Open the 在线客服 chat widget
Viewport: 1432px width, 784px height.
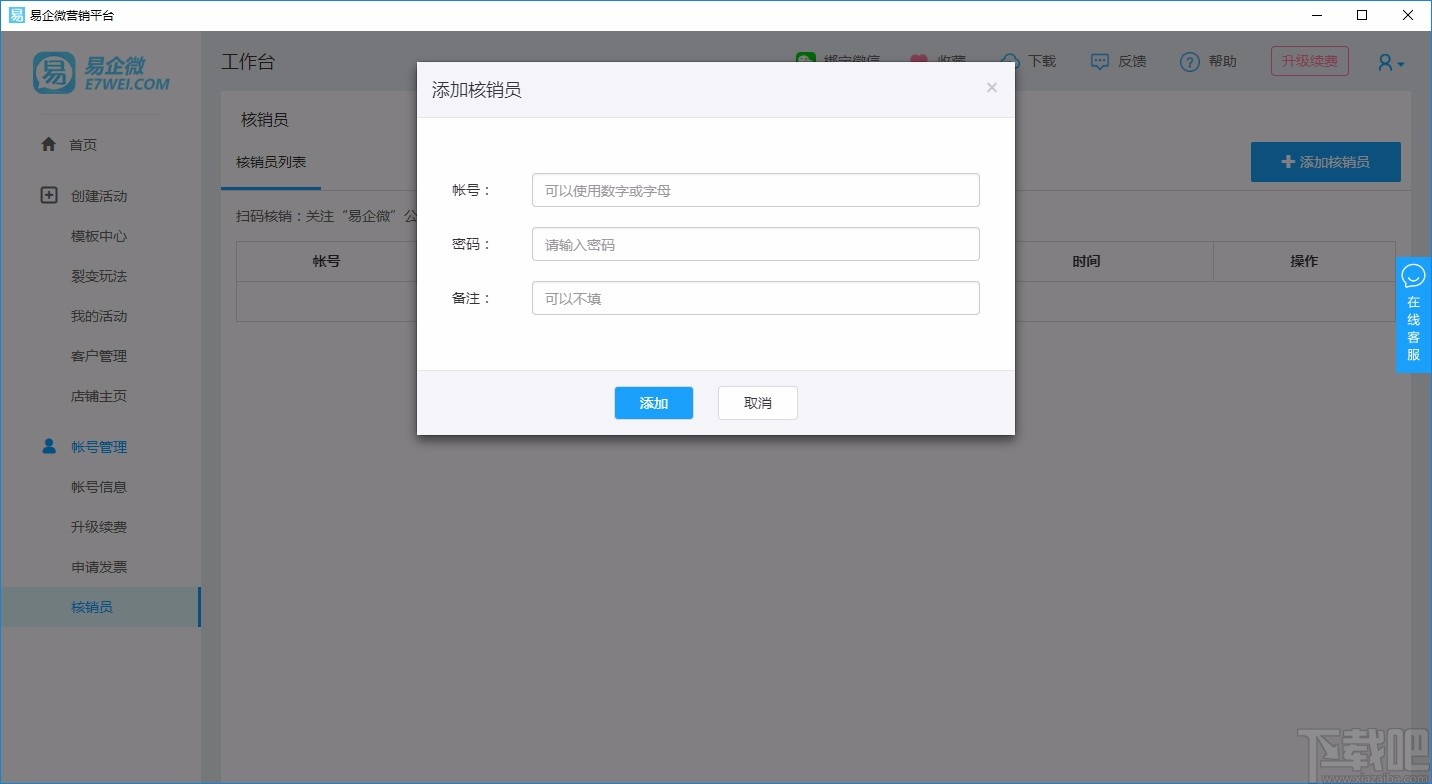(1413, 315)
